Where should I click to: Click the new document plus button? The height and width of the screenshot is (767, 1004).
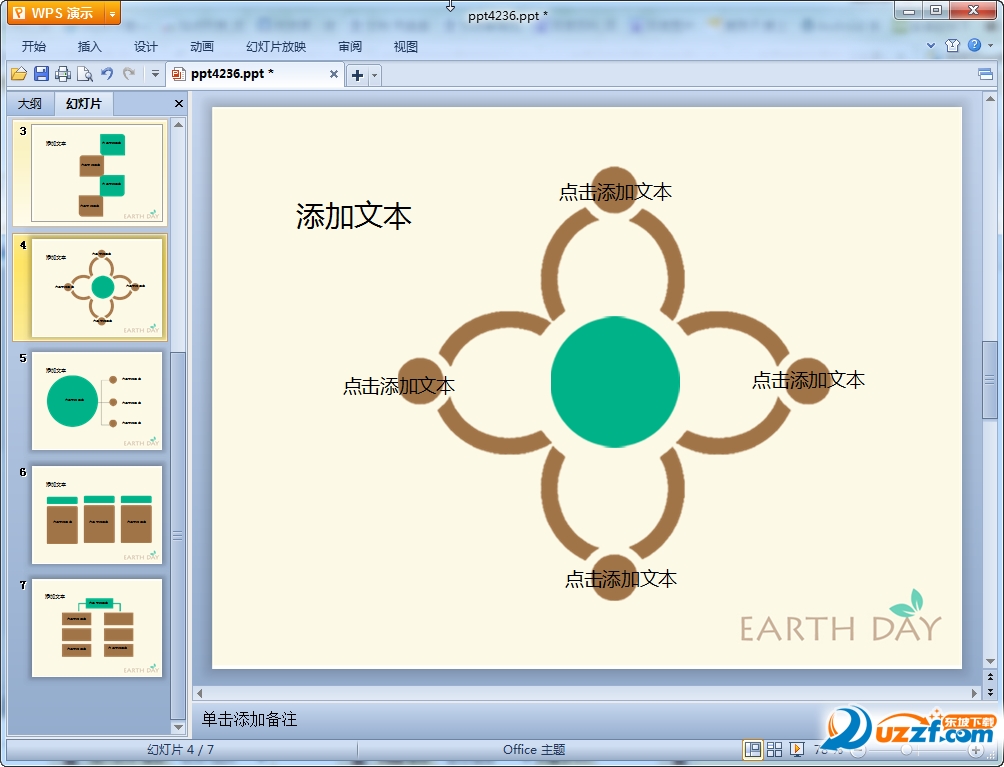coord(357,75)
